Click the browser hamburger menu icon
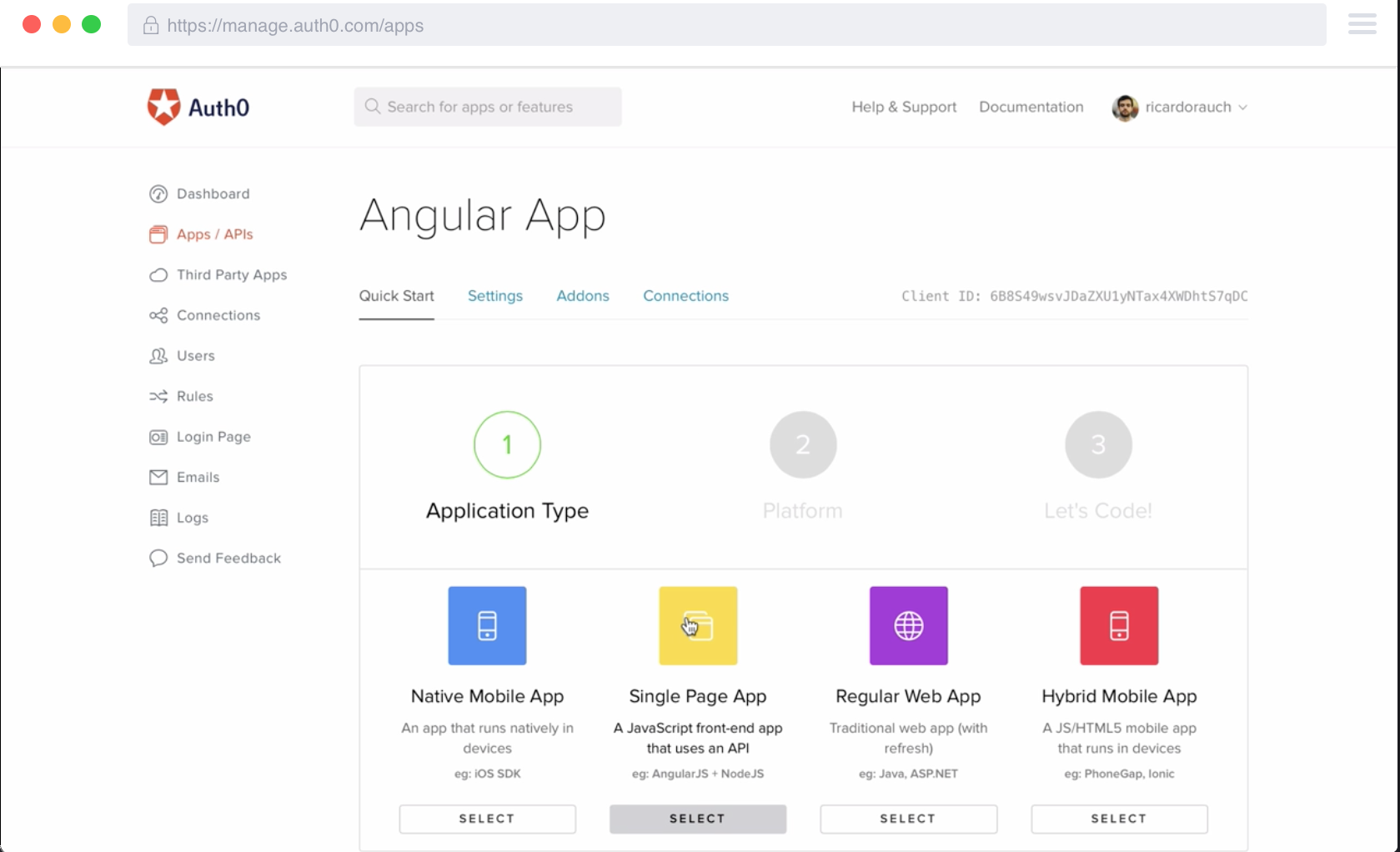The height and width of the screenshot is (852, 1400). click(x=1362, y=24)
